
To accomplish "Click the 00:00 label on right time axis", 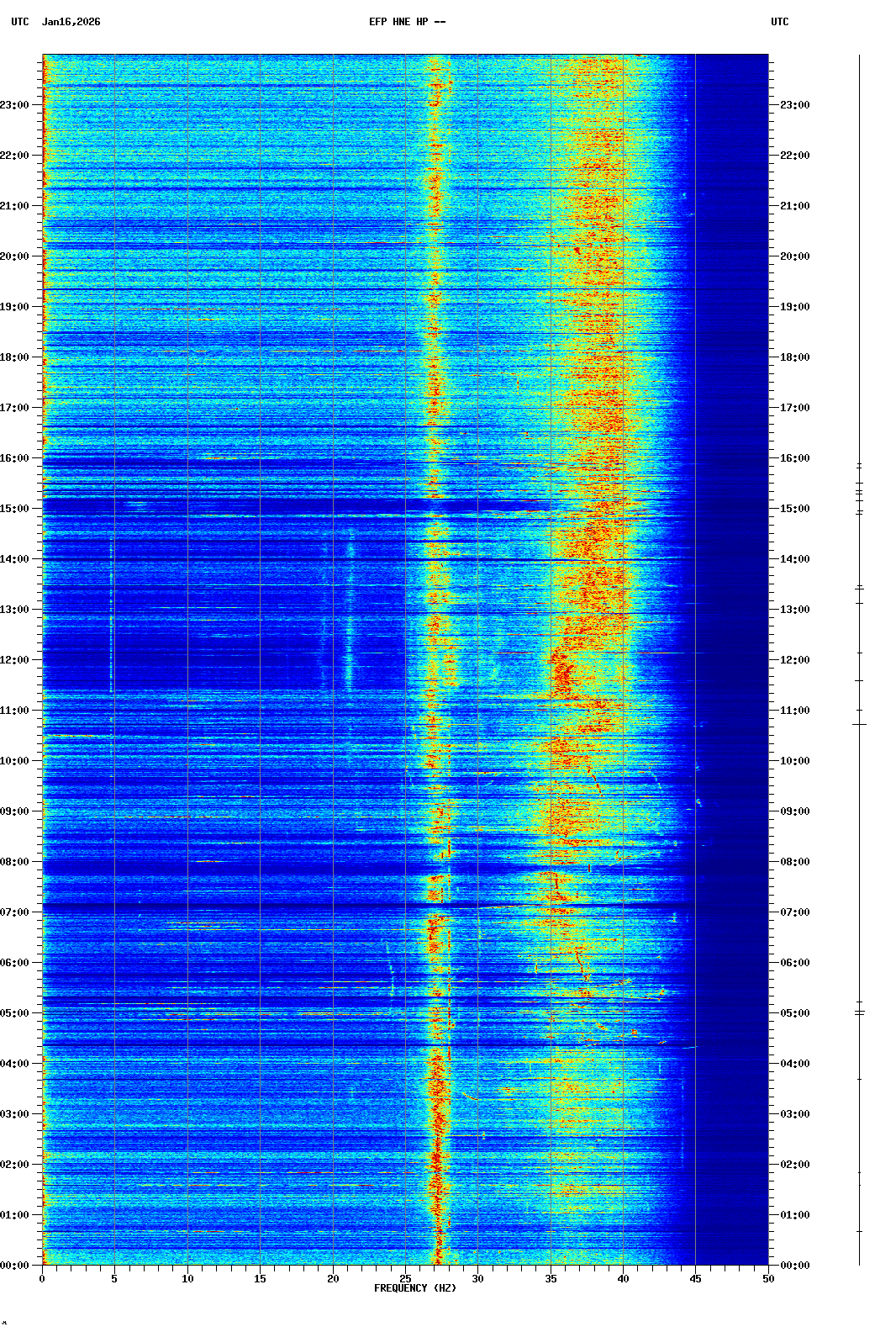I will coord(794,1266).
